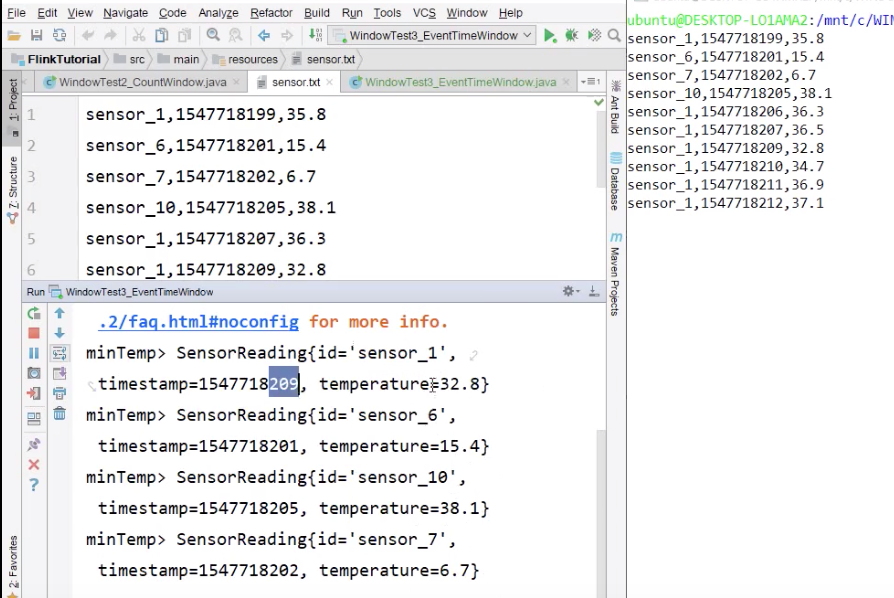Print the console output with the printer icon
This screenshot has height=598, width=894.
click(59, 393)
